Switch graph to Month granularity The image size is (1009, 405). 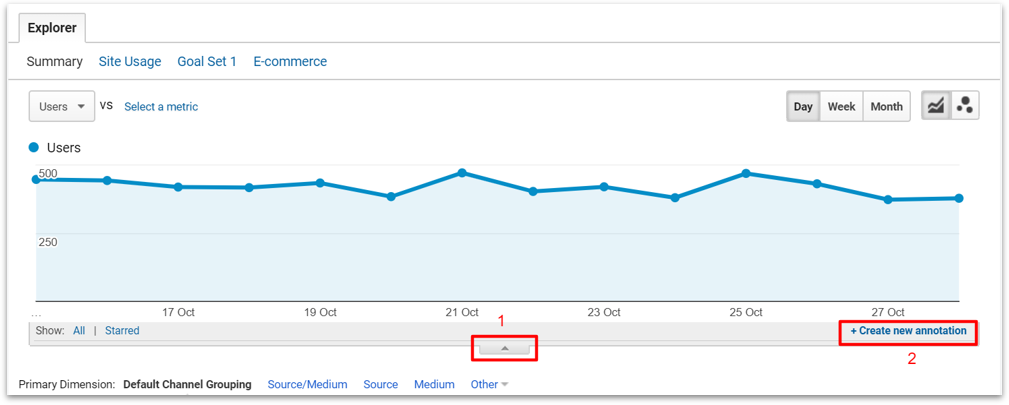pos(886,106)
